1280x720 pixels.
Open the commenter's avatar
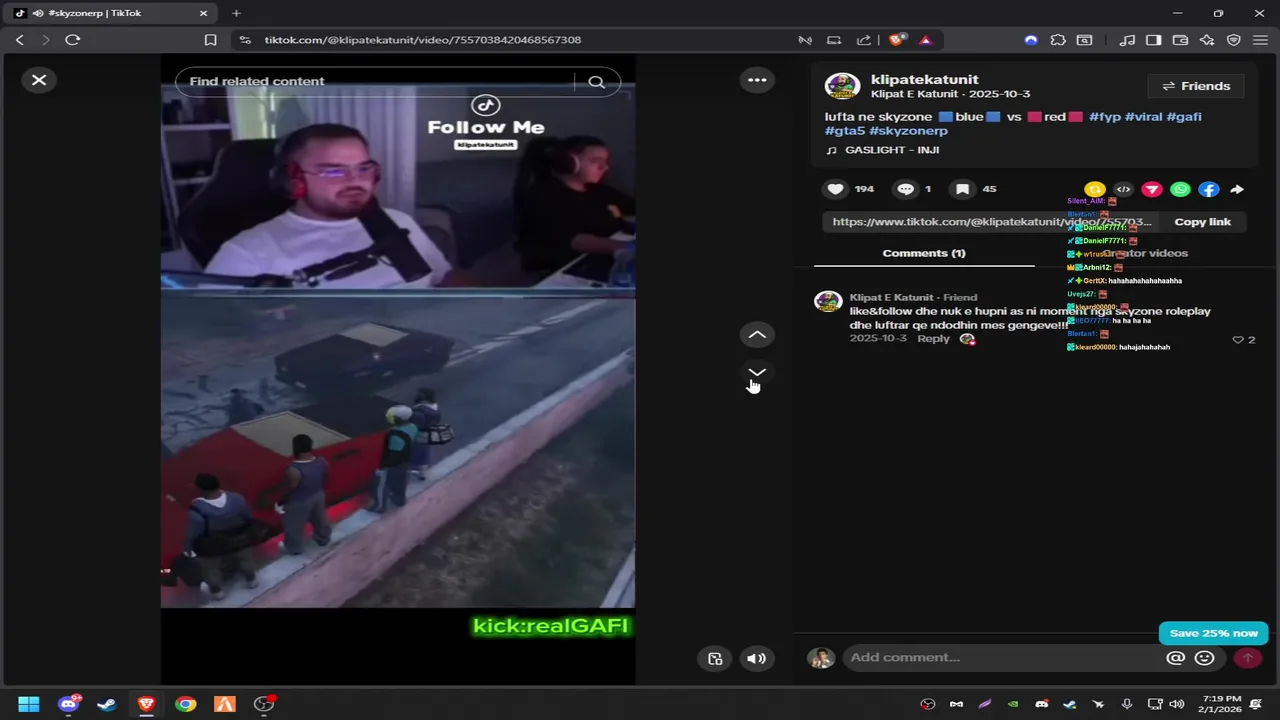tap(828, 302)
